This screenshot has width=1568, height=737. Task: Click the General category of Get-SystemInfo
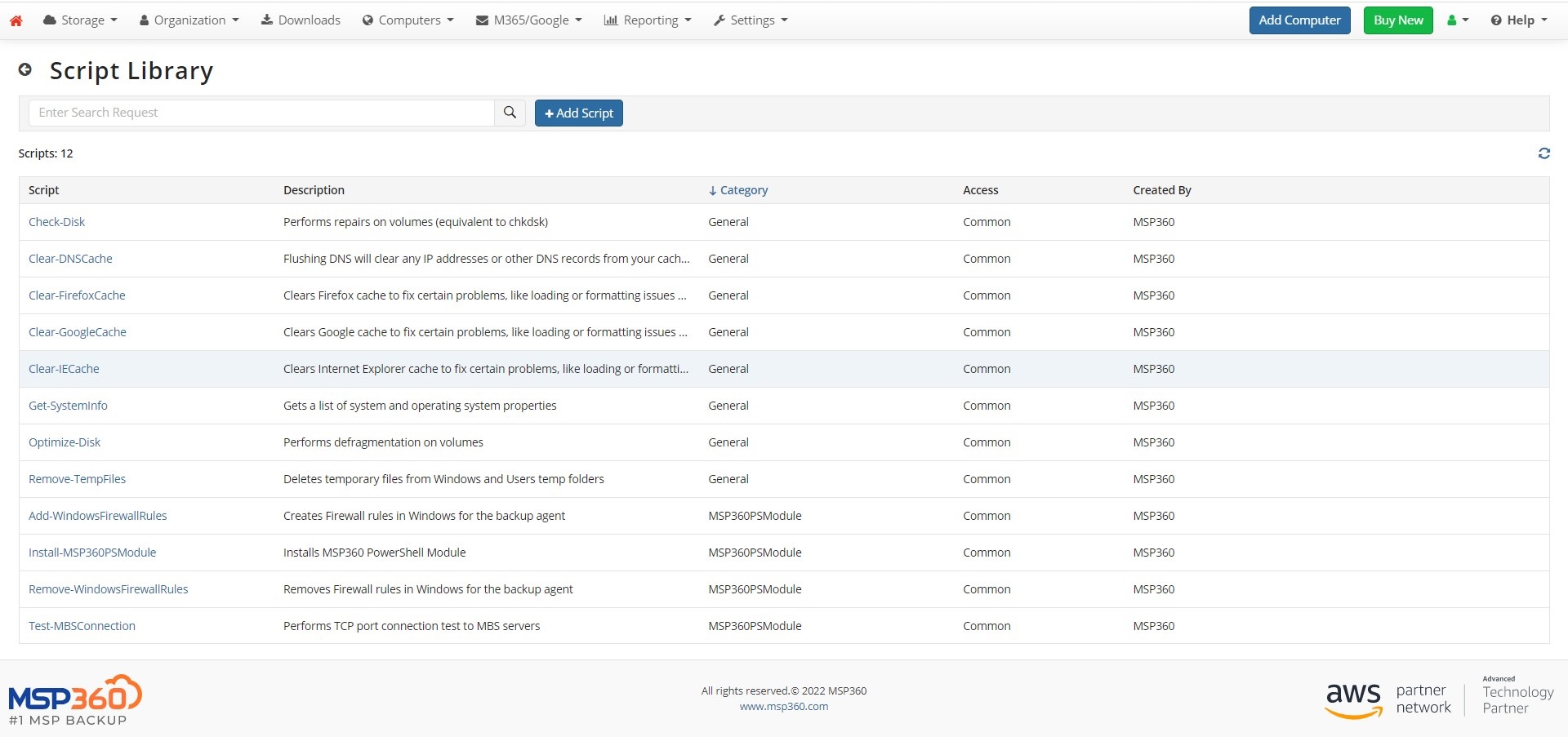pos(728,406)
